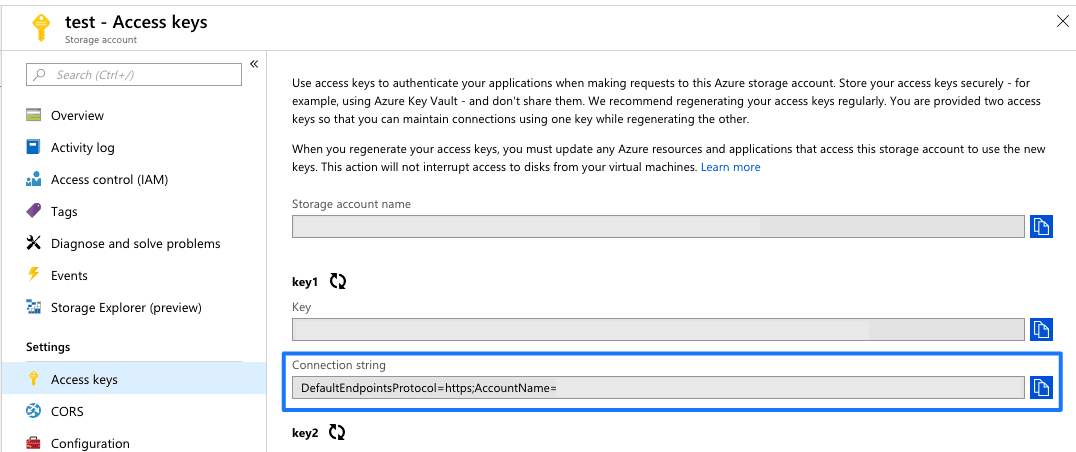This screenshot has width=1076, height=452.
Task: Go to Configuration settings
Action: click(x=90, y=443)
